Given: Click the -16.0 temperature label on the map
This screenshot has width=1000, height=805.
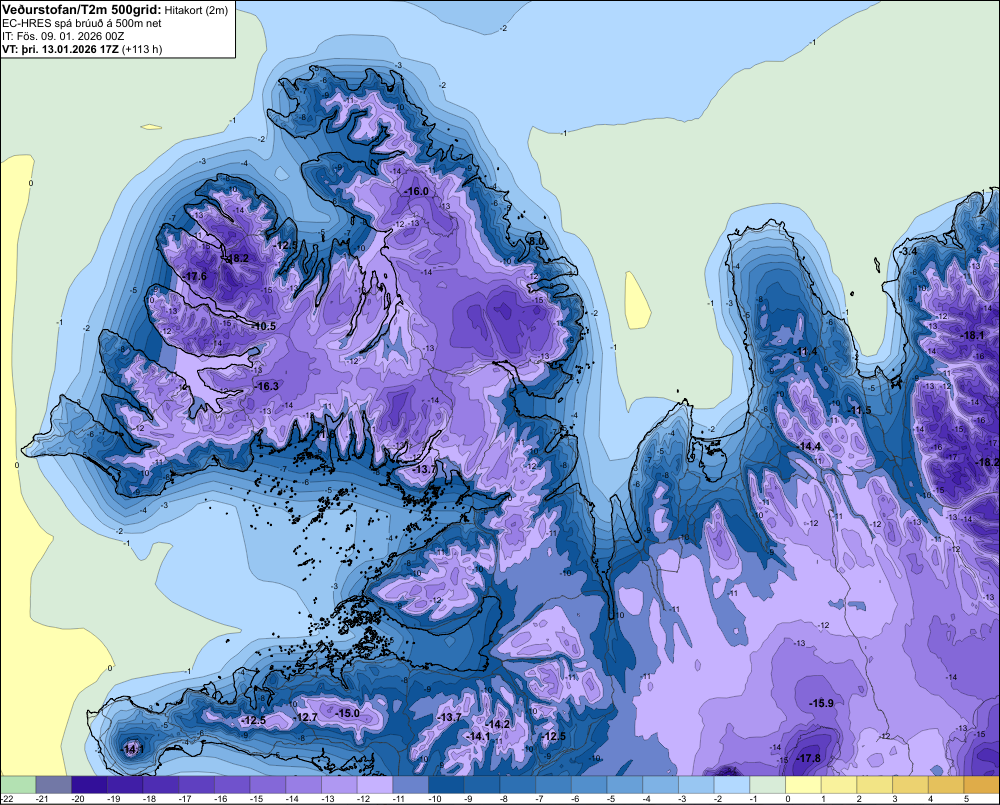Looking at the screenshot, I should [x=416, y=191].
